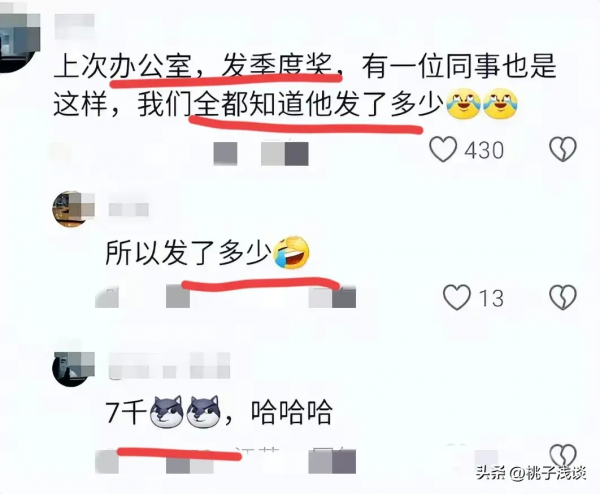Tap the husky dog emojis after 7千

coord(185,412)
